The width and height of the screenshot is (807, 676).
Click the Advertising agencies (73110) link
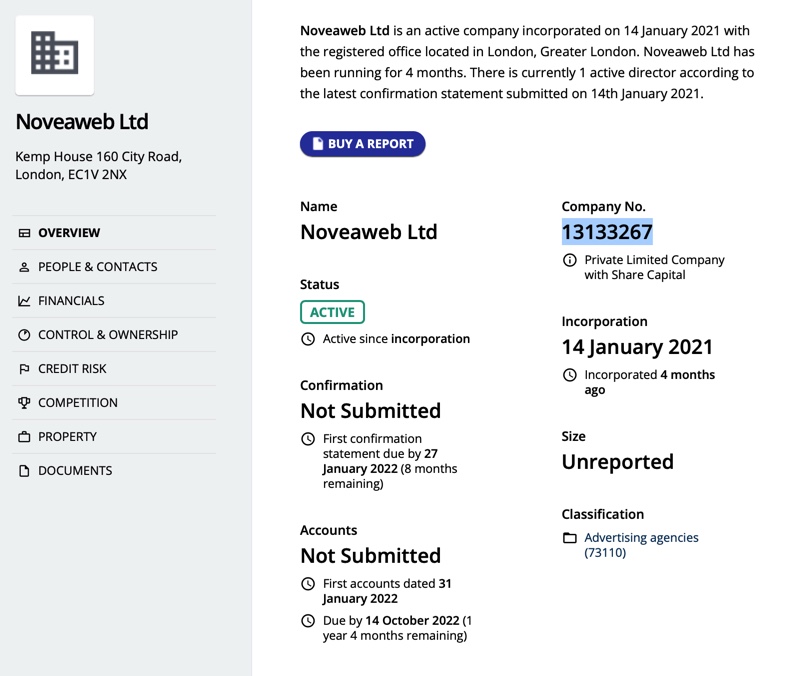click(x=641, y=545)
